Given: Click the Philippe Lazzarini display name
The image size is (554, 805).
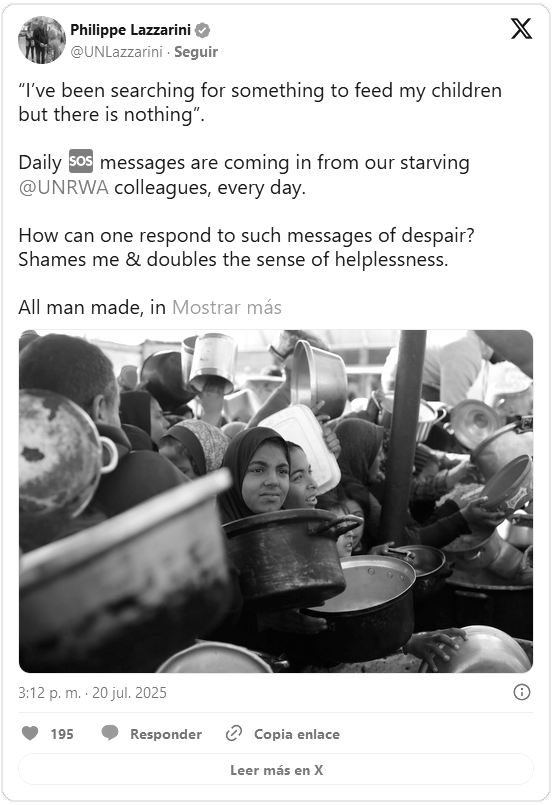Looking at the screenshot, I should click(130, 30).
